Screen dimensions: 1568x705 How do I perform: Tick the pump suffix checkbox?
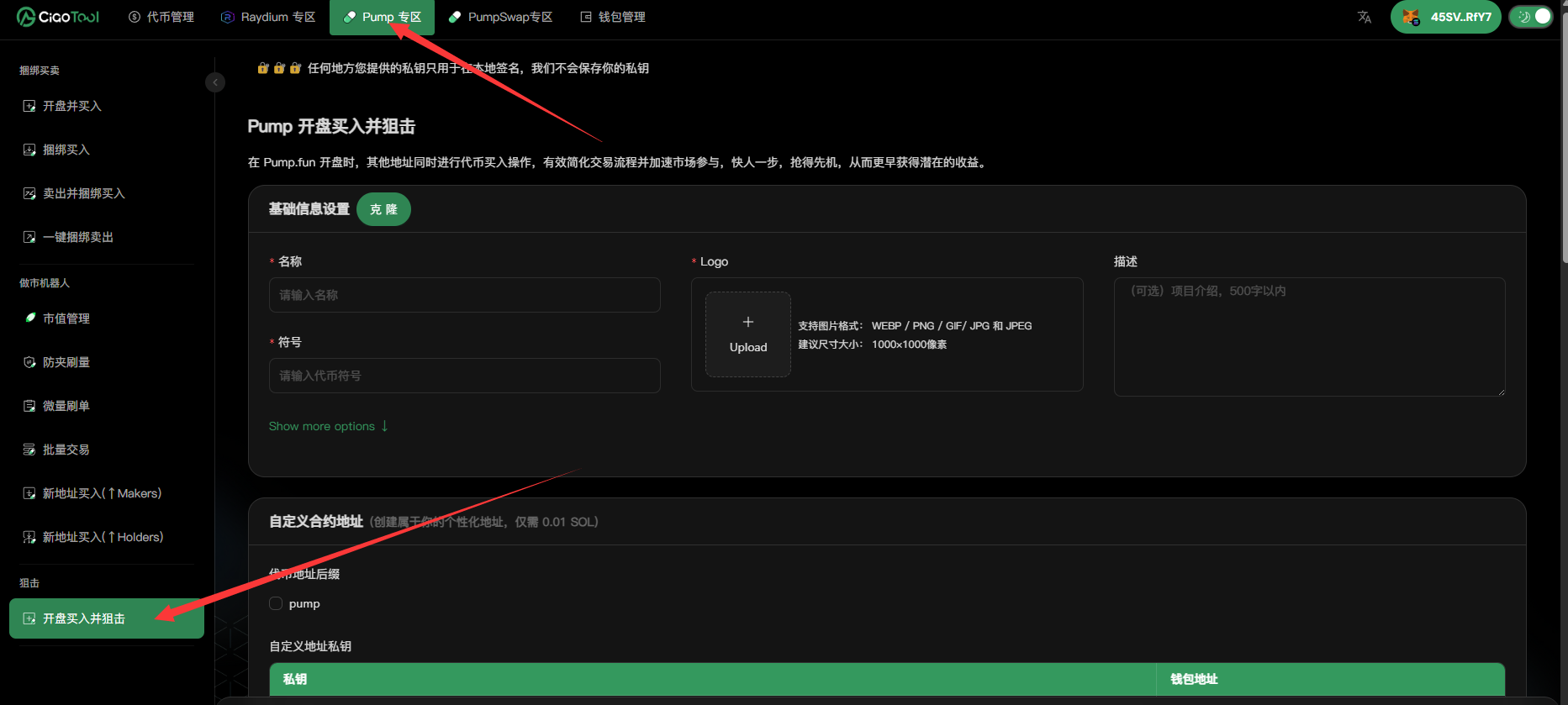[x=276, y=603]
